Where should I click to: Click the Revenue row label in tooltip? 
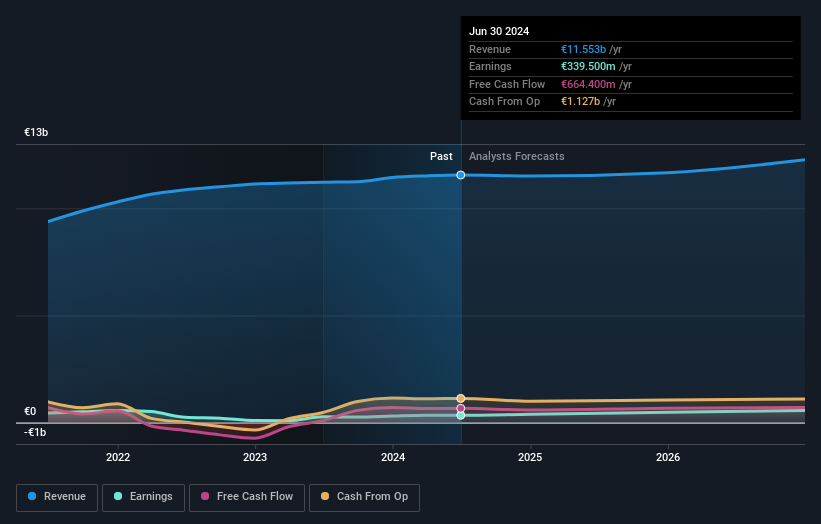(x=490, y=49)
